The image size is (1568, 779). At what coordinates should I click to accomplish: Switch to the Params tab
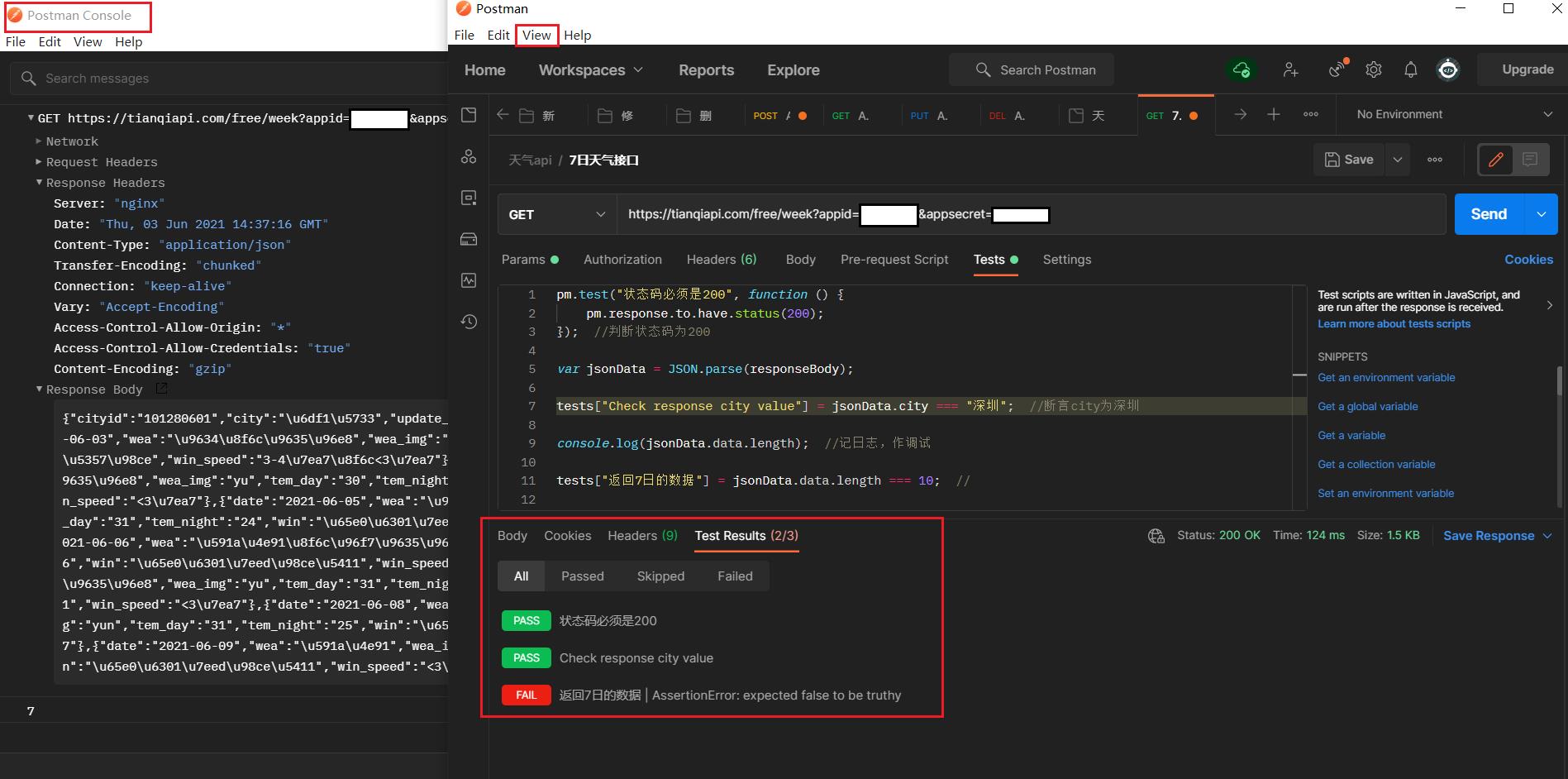coord(530,260)
